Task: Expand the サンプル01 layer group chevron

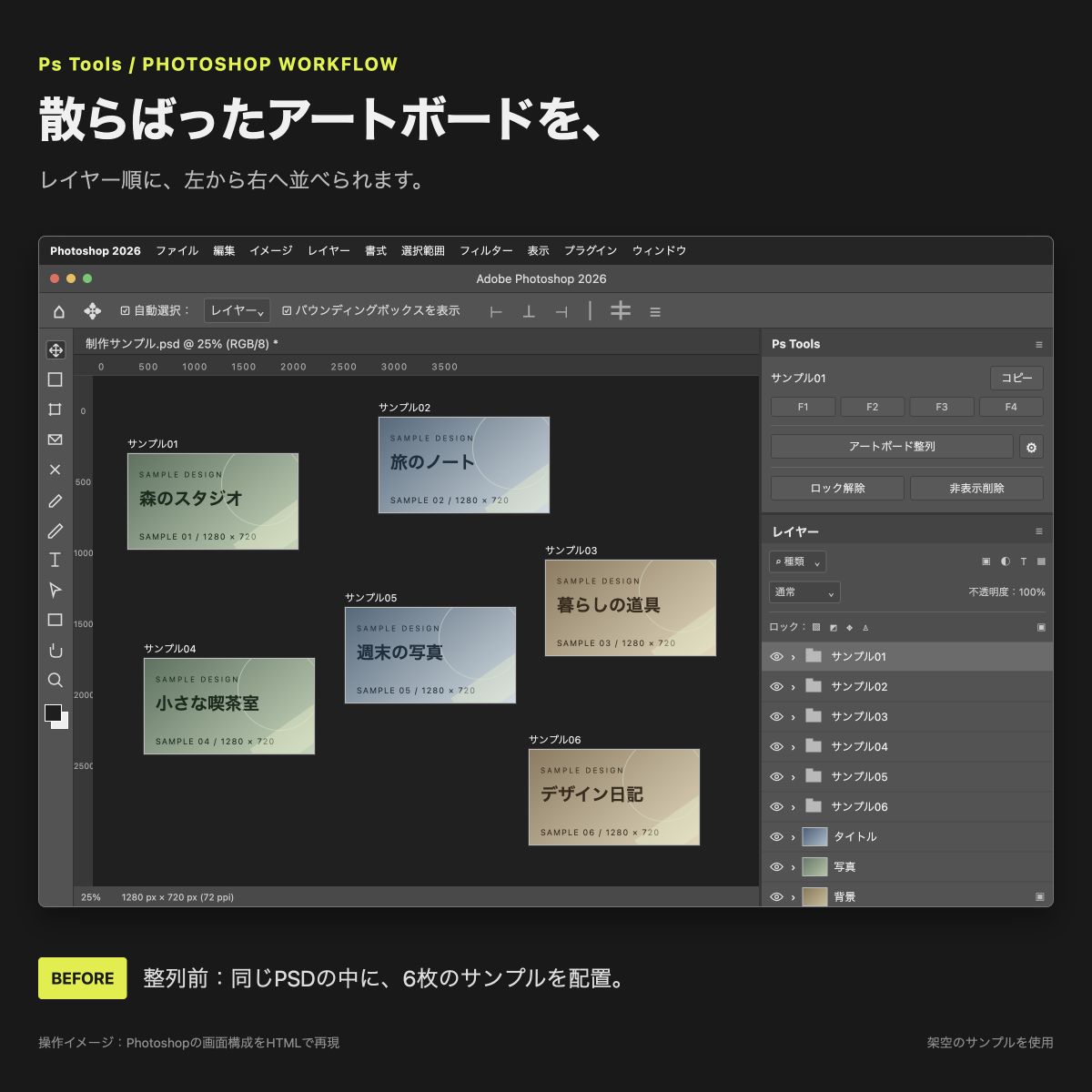Action: (793, 657)
